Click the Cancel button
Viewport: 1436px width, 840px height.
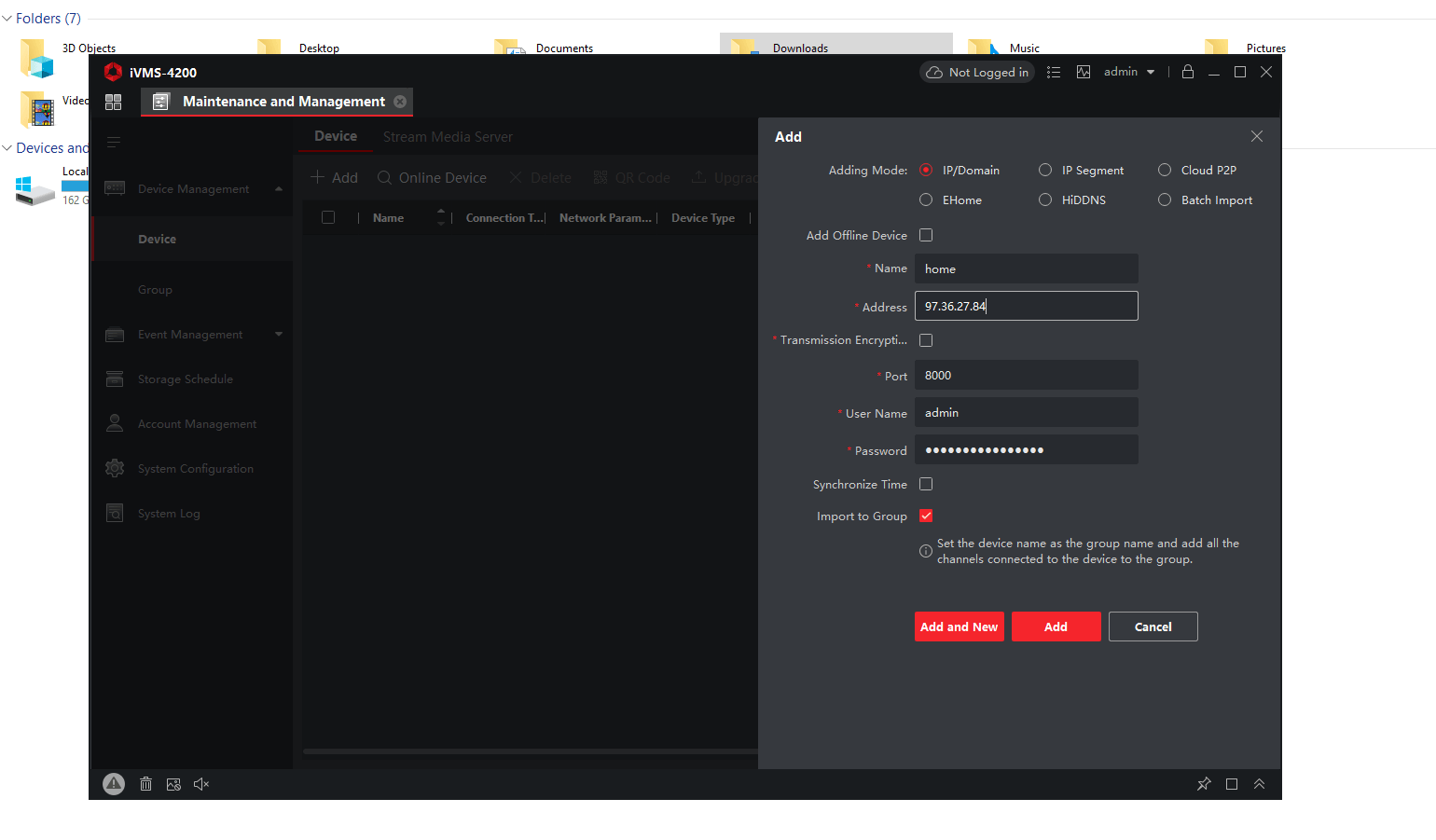[1153, 627]
